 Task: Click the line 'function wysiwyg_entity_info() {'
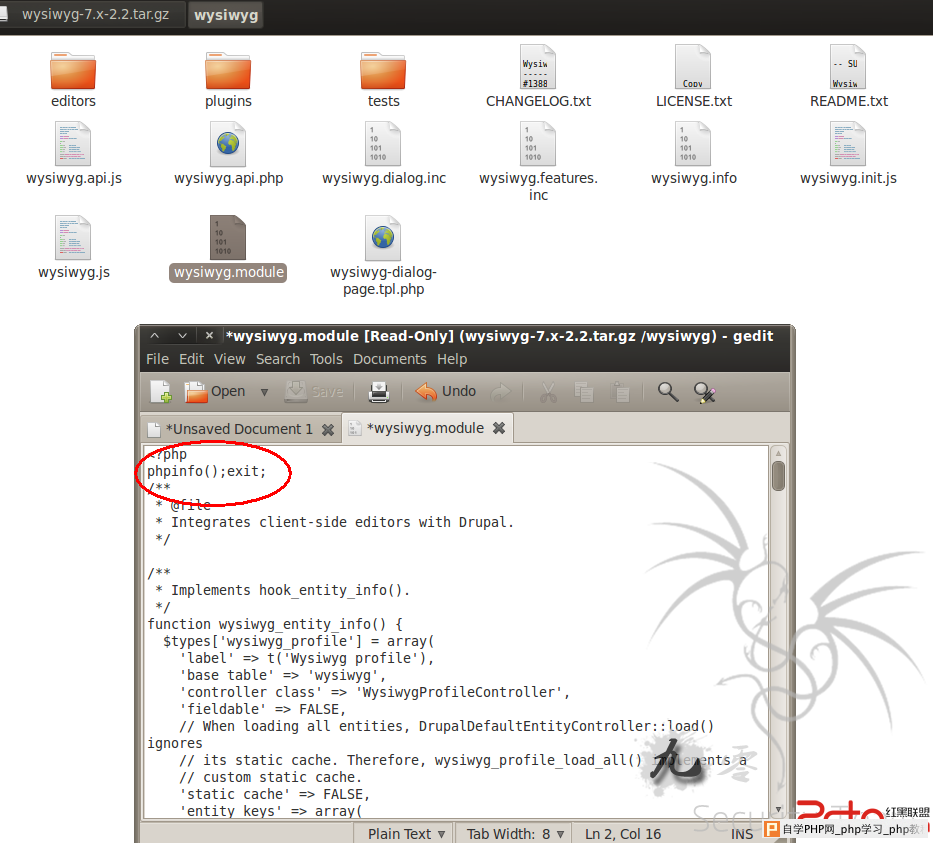tap(275, 624)
